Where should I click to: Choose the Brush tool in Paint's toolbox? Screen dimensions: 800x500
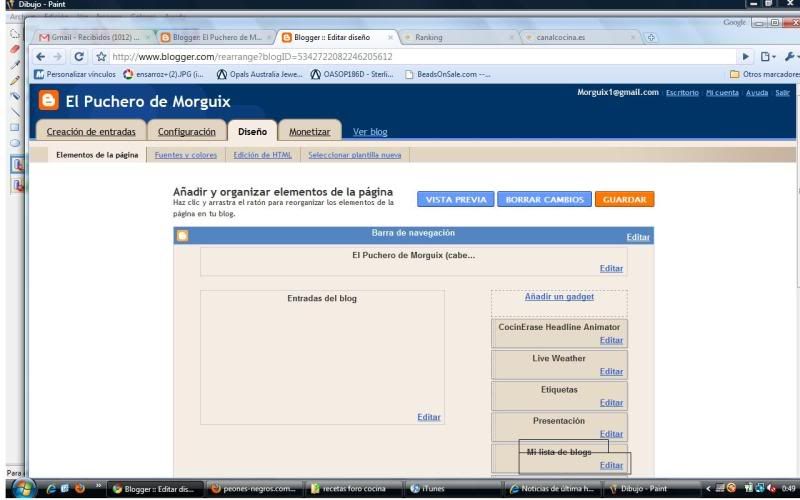point(15,96)
